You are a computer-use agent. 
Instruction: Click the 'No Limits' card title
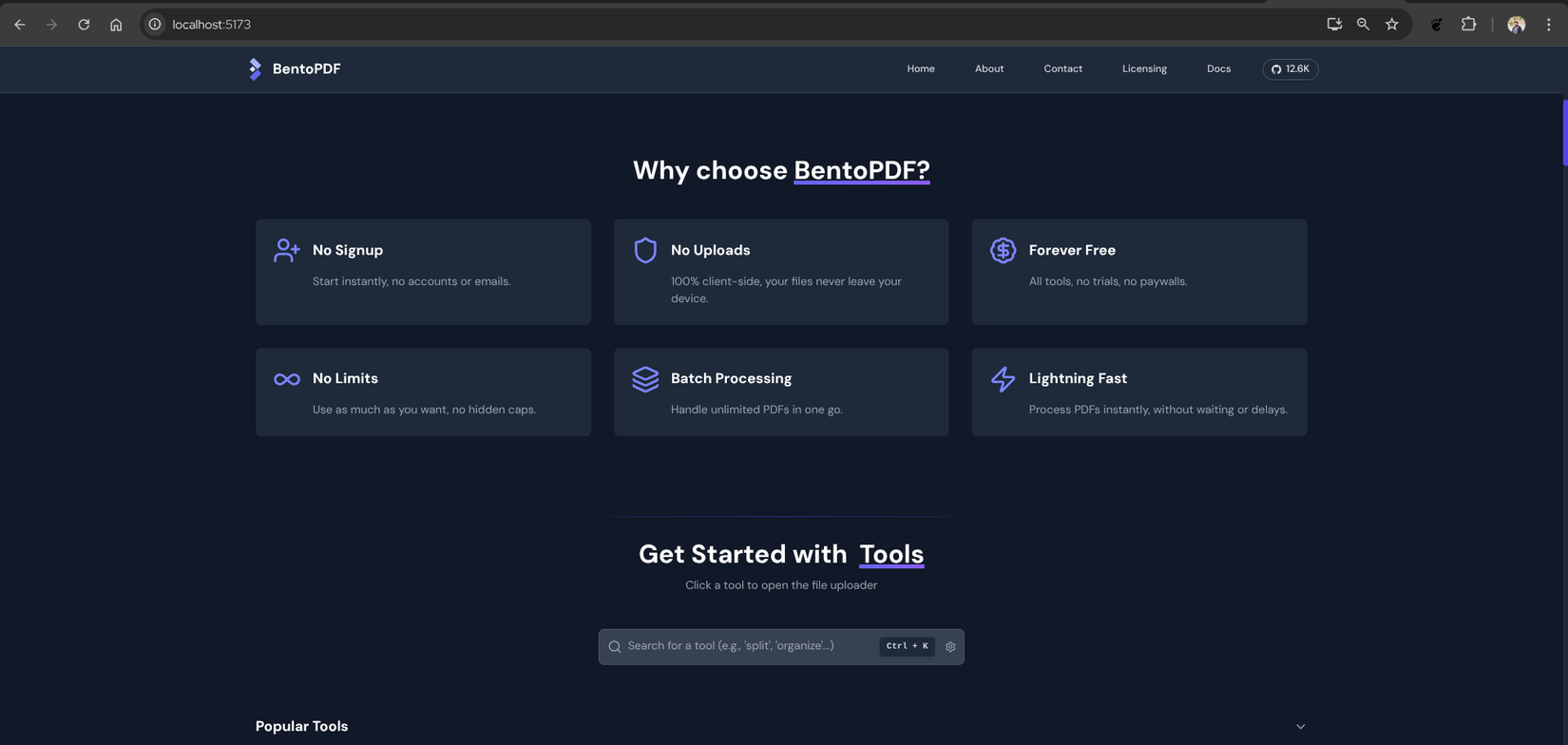(345, 378)
